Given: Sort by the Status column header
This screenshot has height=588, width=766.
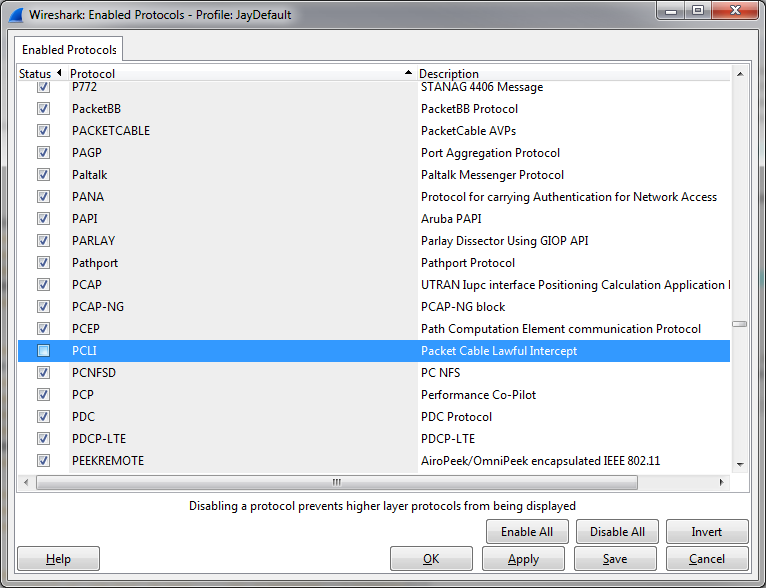Looking at the screenshot, I should 41,74.
